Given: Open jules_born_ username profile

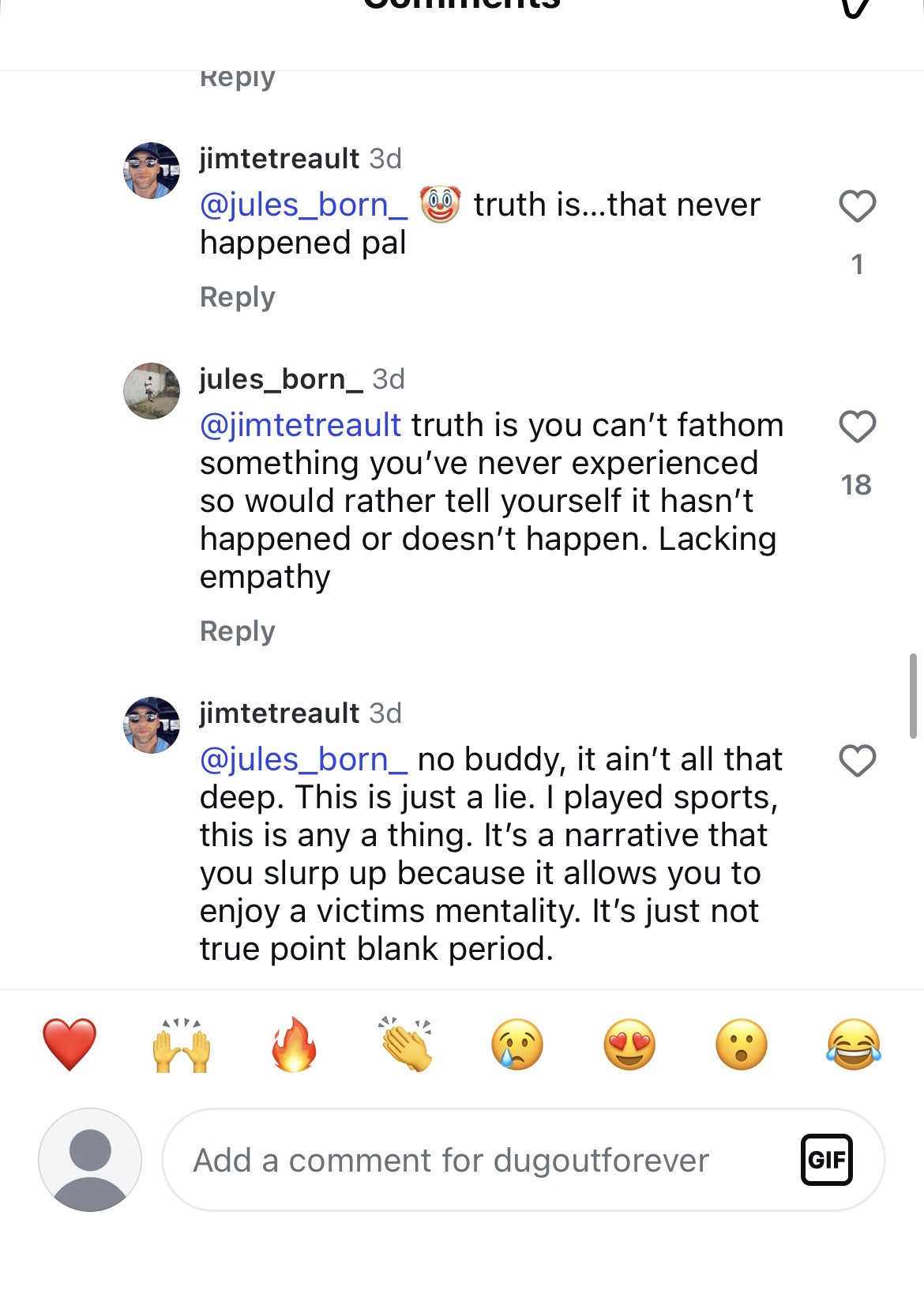Looking at the screenshot, I should (x=280, y=379).
